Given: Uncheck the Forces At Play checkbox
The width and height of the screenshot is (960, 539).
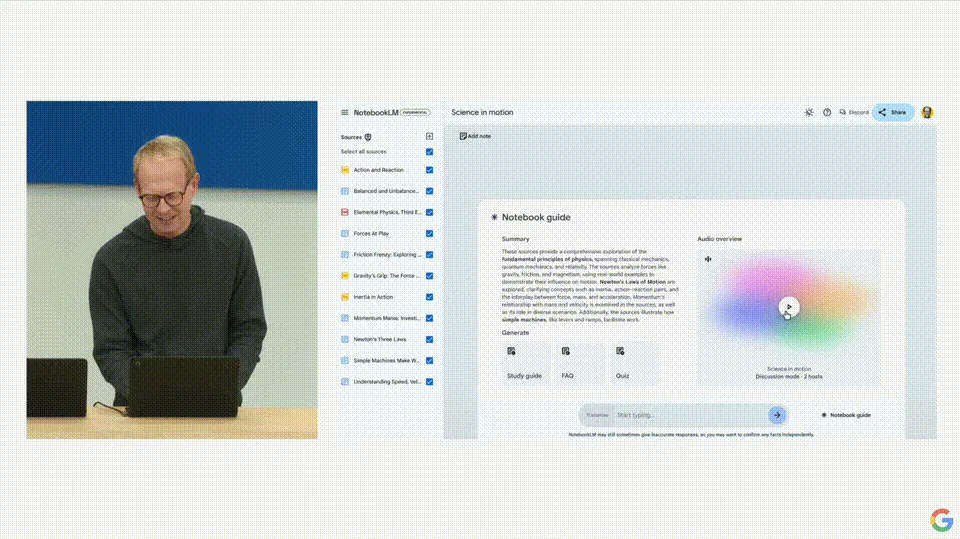Looking at the screenshot, I should pyautogui.click(x=429, y=233).
